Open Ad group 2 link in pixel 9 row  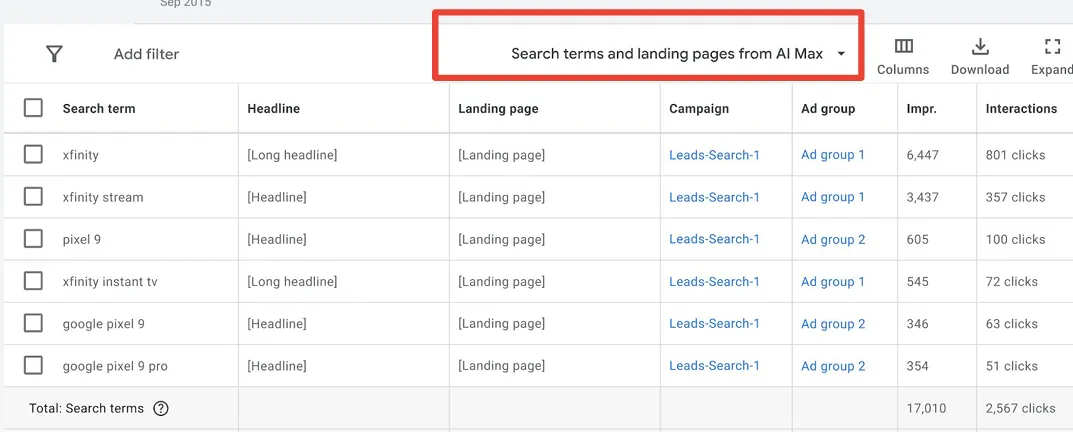coord(833,239)
